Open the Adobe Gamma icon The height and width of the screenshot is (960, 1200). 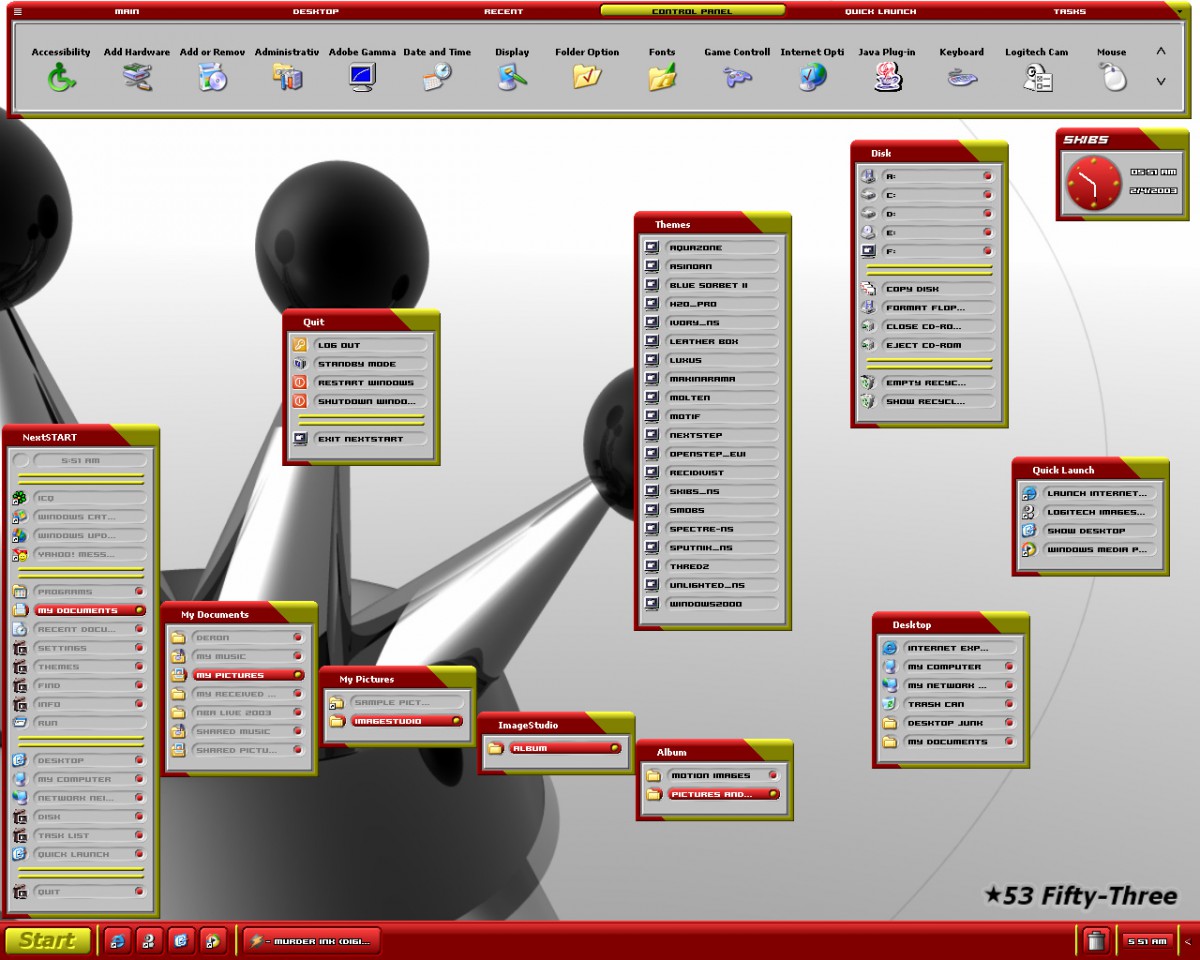(x=362, y=77)
